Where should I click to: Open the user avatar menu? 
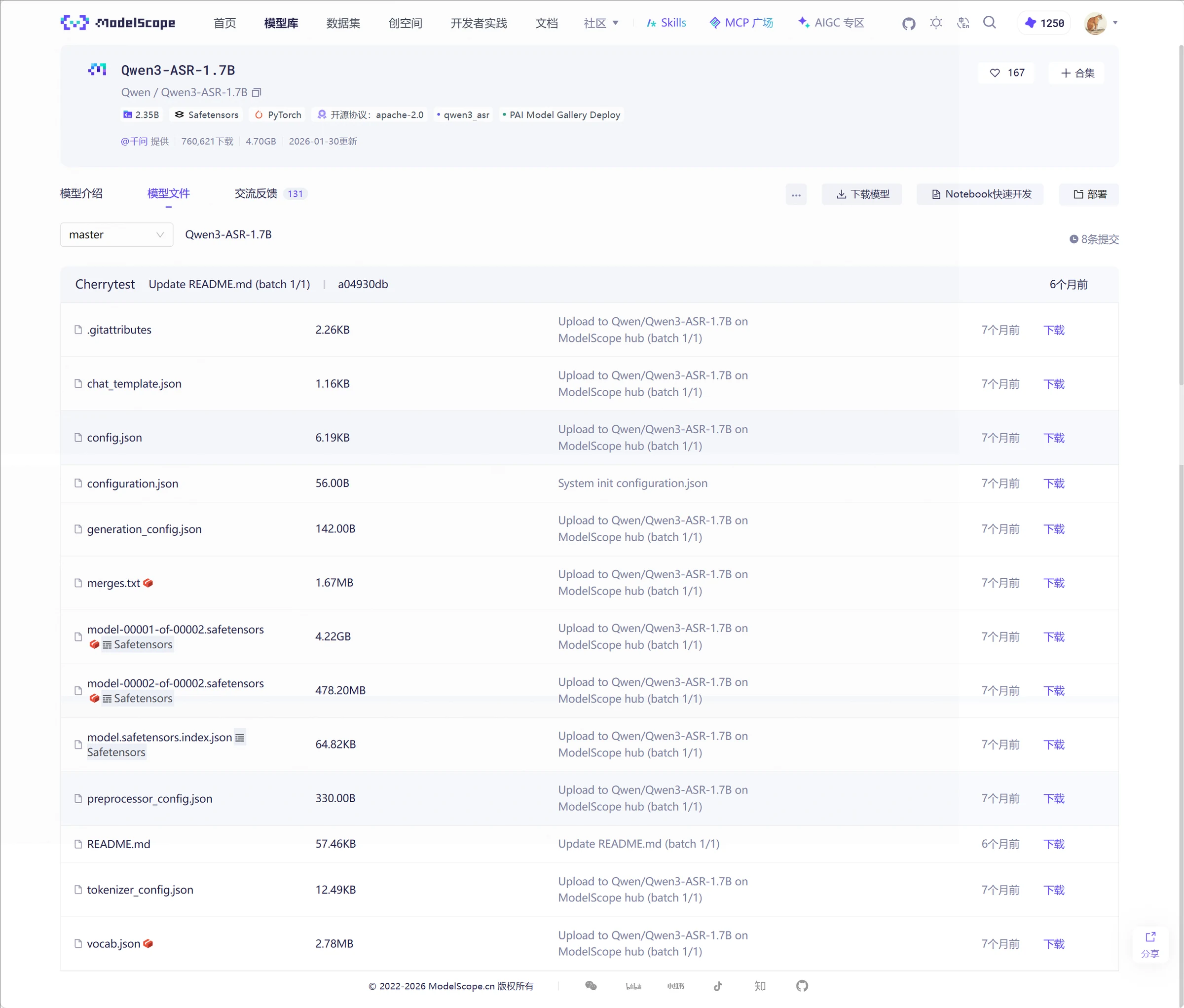[1095, 23]
